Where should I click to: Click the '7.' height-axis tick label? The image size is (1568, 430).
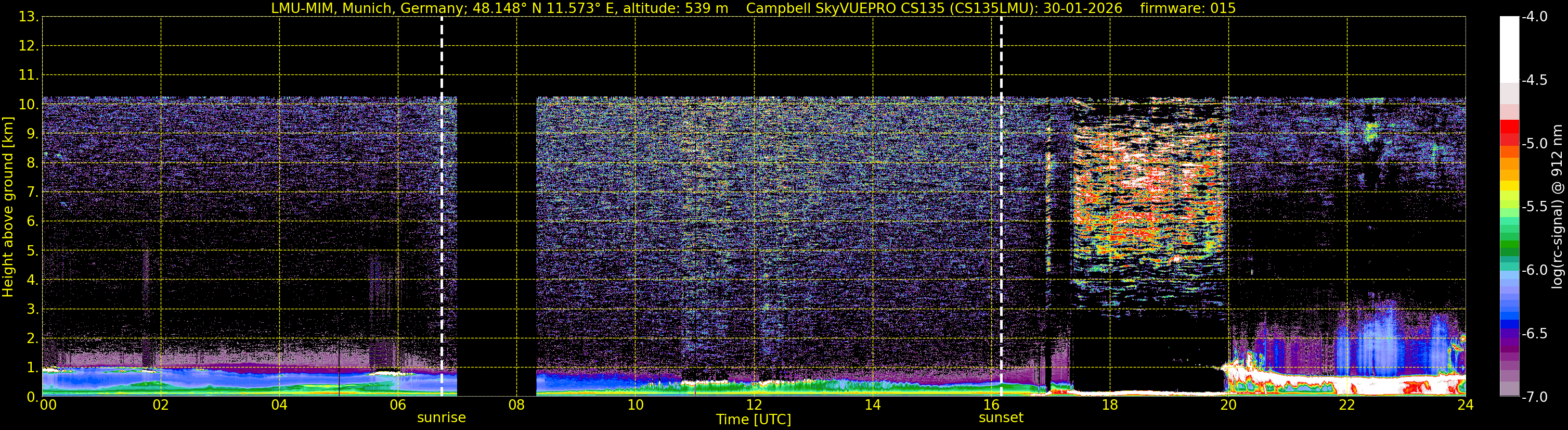point(32,193)
